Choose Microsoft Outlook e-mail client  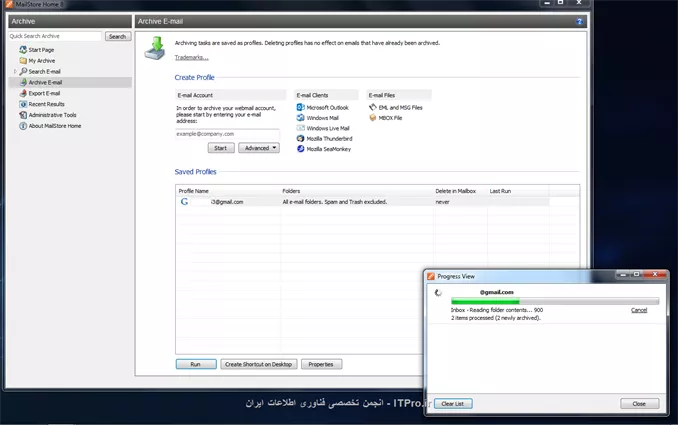327,108
